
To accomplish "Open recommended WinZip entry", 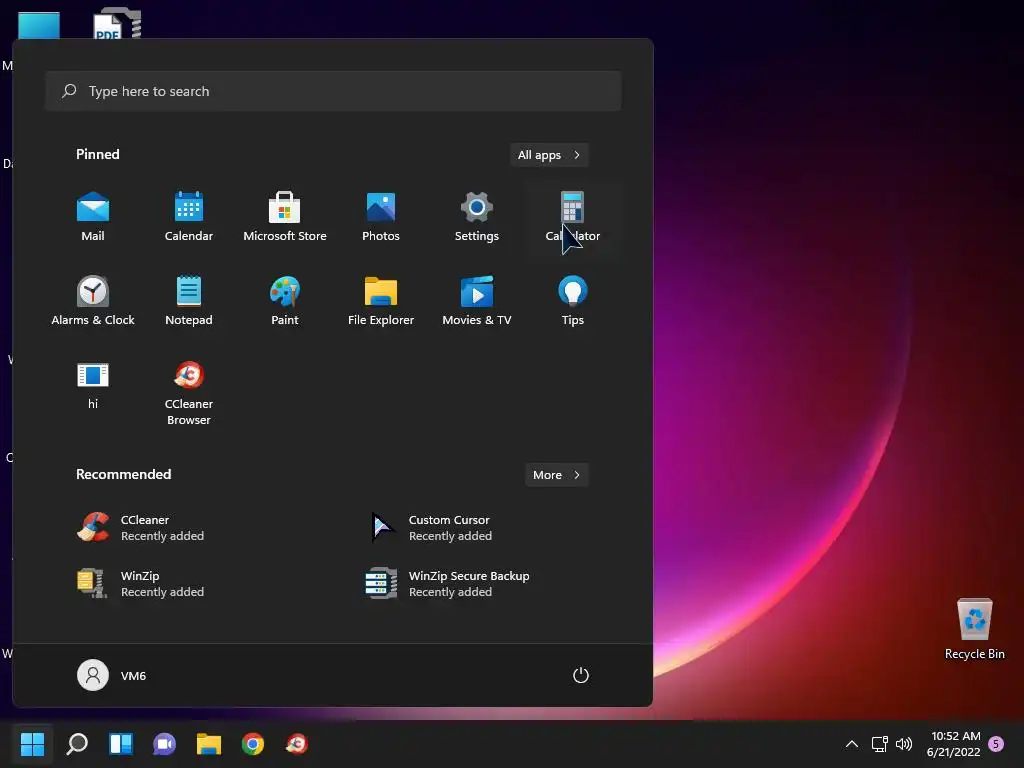I will (140, 583).
